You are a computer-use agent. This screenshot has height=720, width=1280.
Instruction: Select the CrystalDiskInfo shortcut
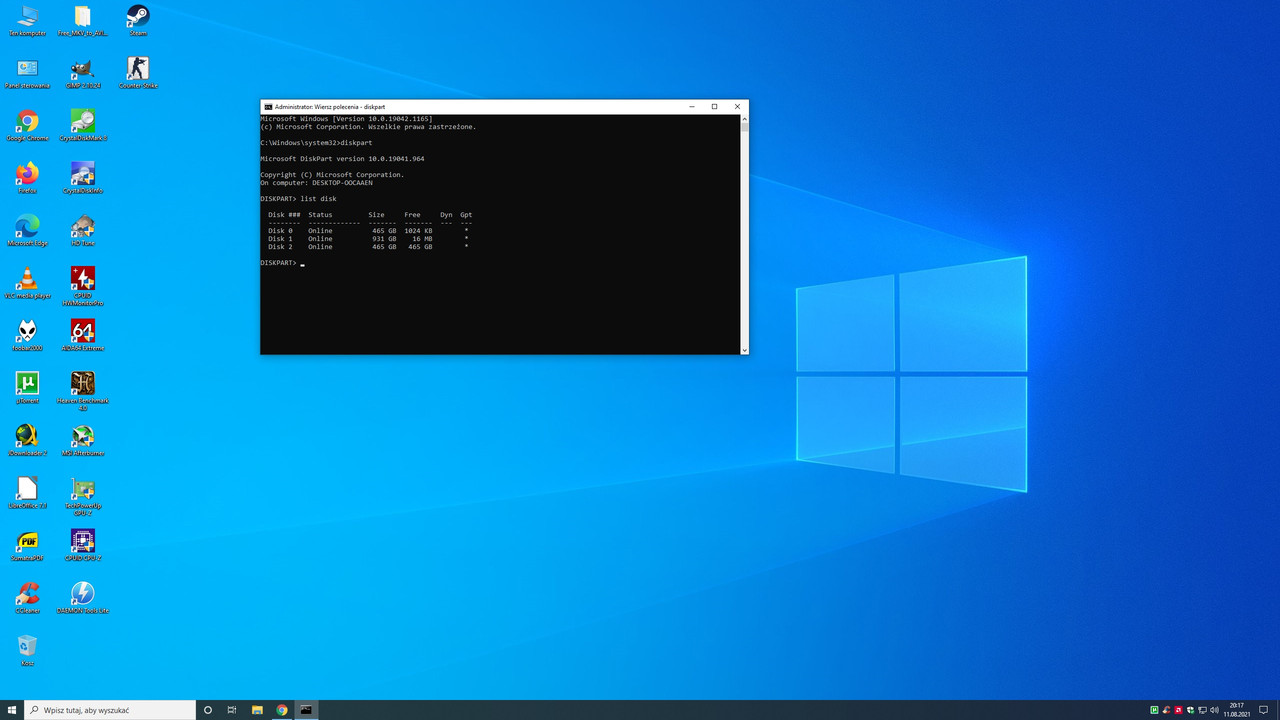tap(83, 178)
